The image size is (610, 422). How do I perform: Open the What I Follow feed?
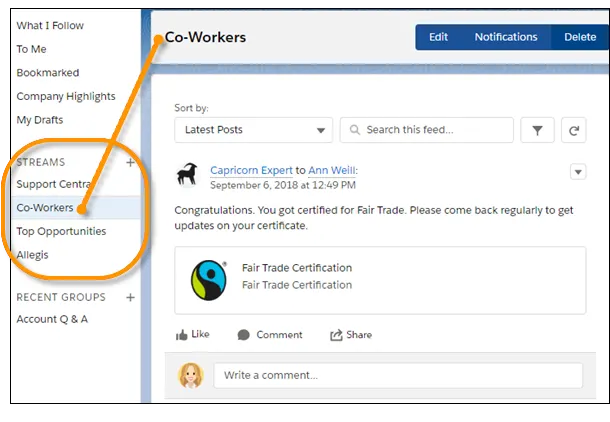50,26
